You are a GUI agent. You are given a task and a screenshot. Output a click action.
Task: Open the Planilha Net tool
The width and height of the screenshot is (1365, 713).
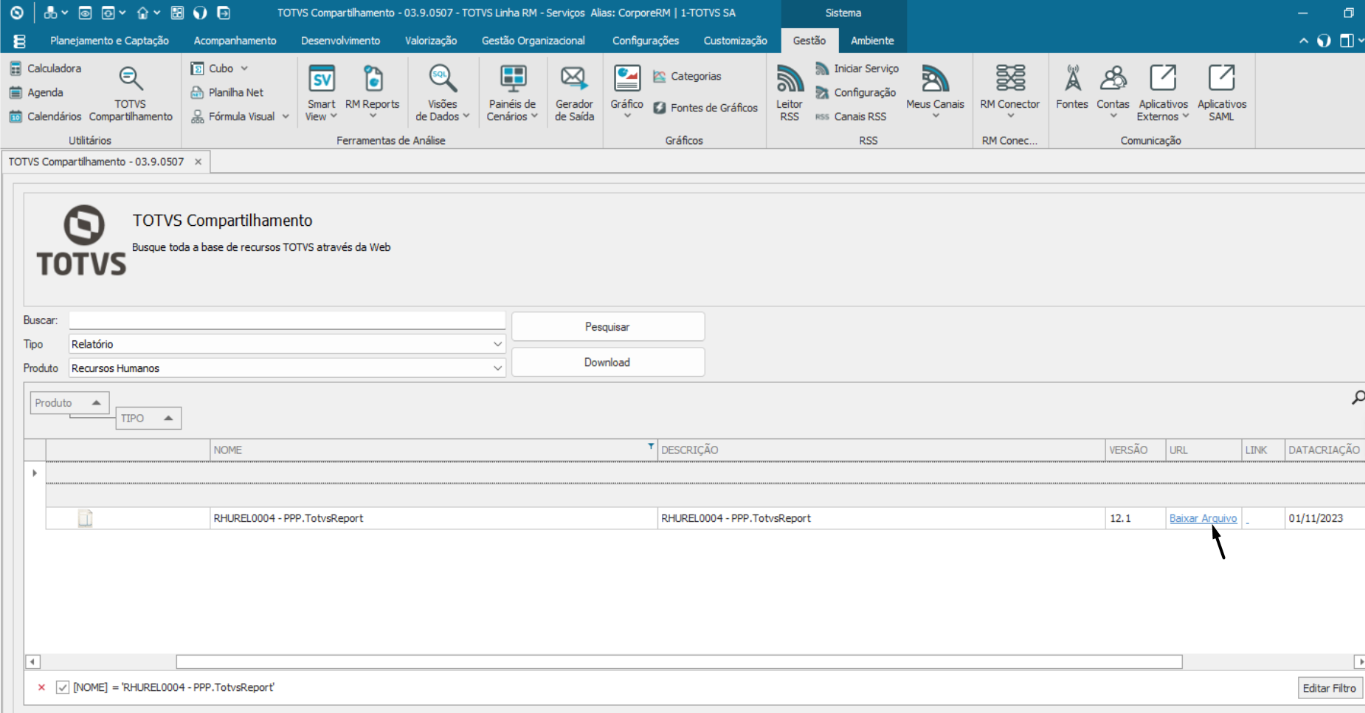pyautogui.click(x=227, y=92)
